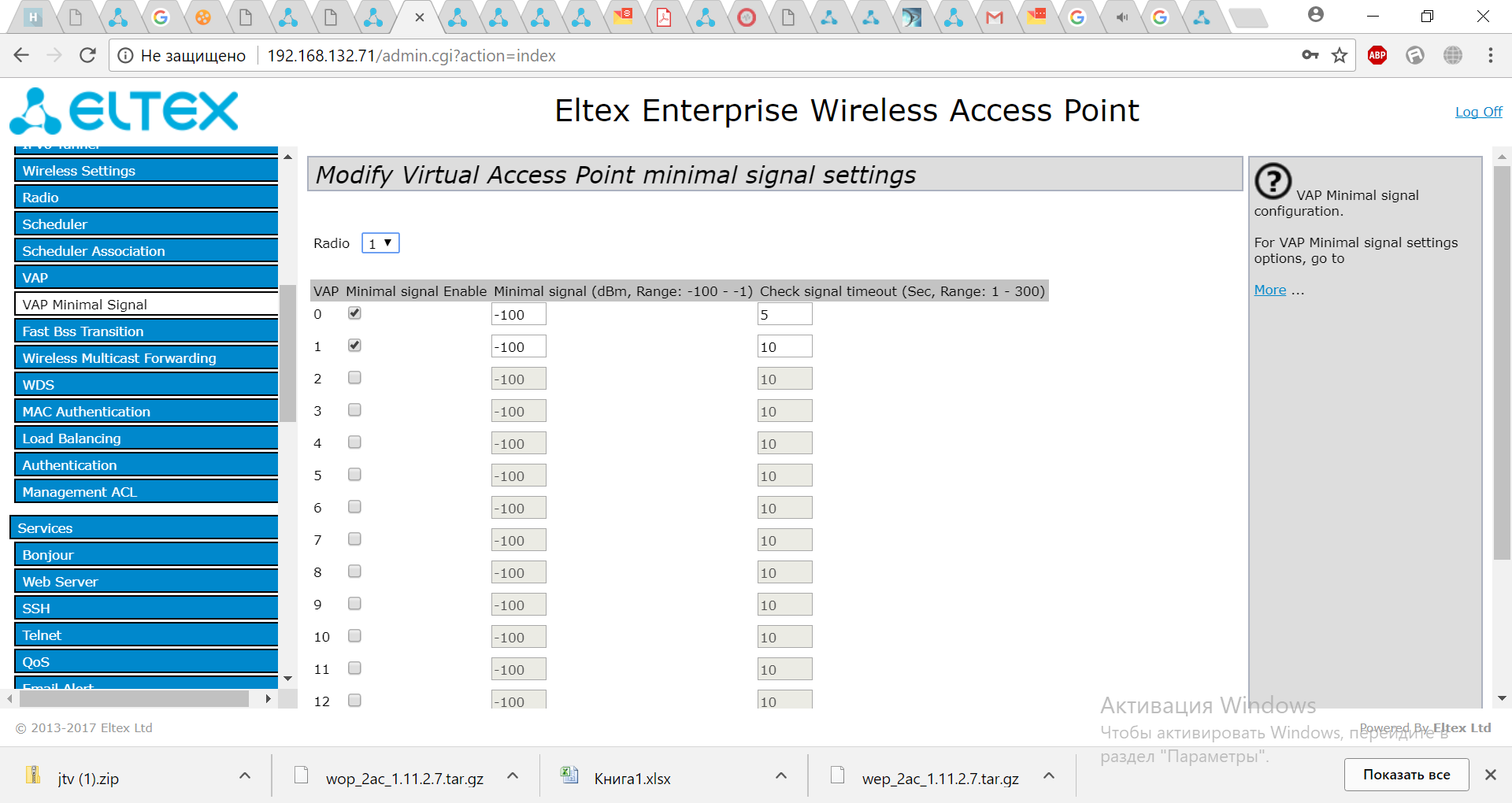Click the page vertical scrollbar thumb
1512x803 pixels.
point(1502,362)
